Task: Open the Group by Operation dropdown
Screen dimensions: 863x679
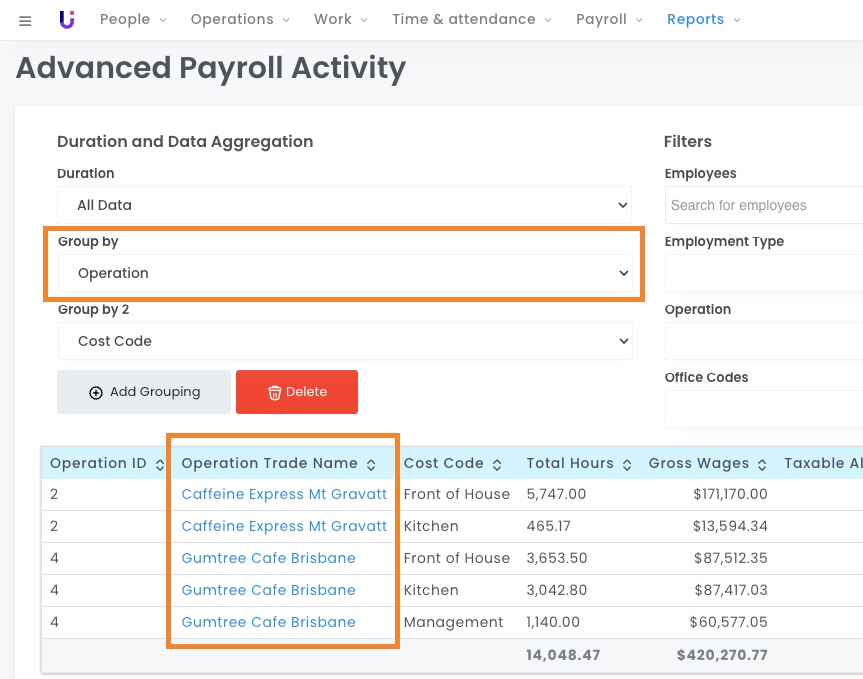Action: tap(344, 273)
